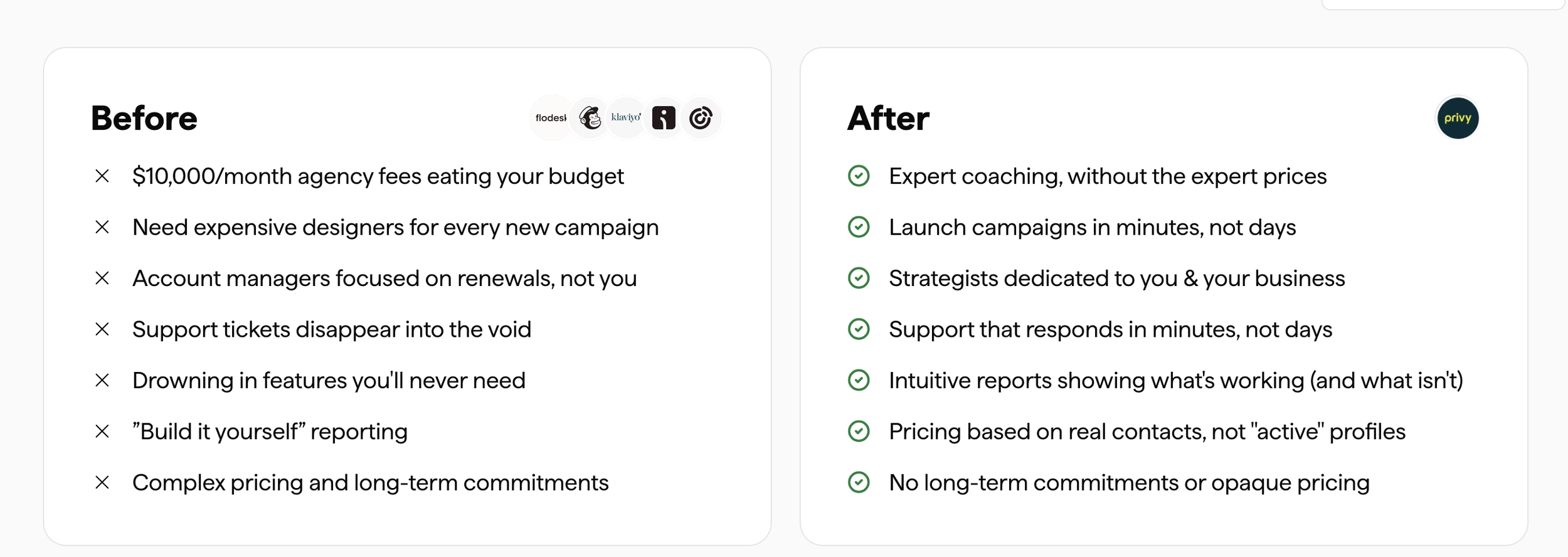
Task: Click the Privy logo badge
Action: click(x=1457, y=118)
